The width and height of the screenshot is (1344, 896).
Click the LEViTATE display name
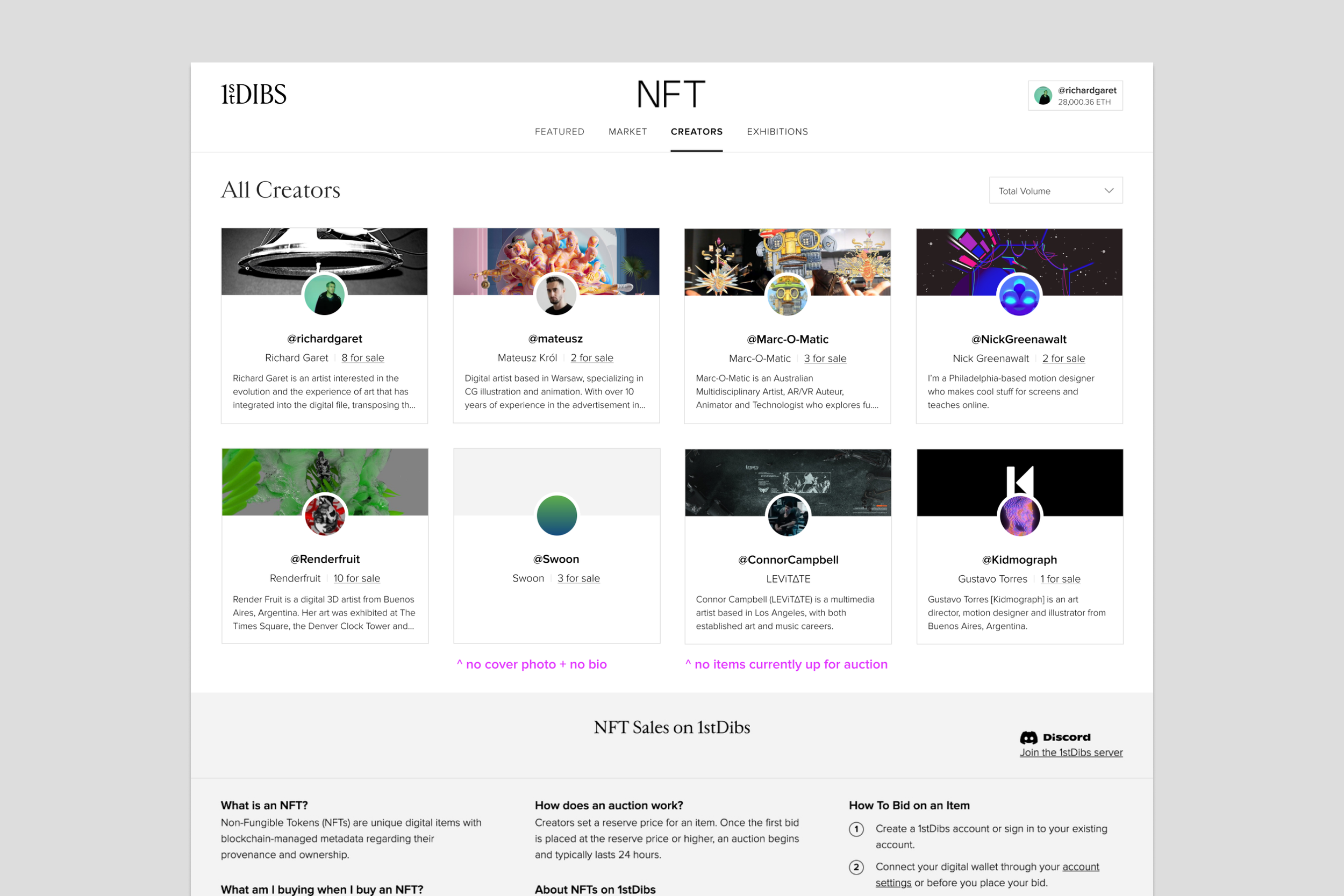[788, 579]
